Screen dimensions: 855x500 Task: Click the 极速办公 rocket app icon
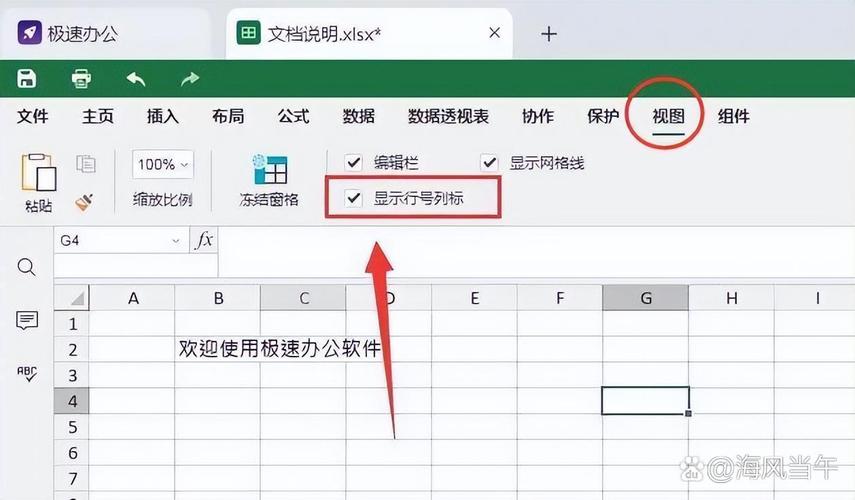click(x=29, y=33)
